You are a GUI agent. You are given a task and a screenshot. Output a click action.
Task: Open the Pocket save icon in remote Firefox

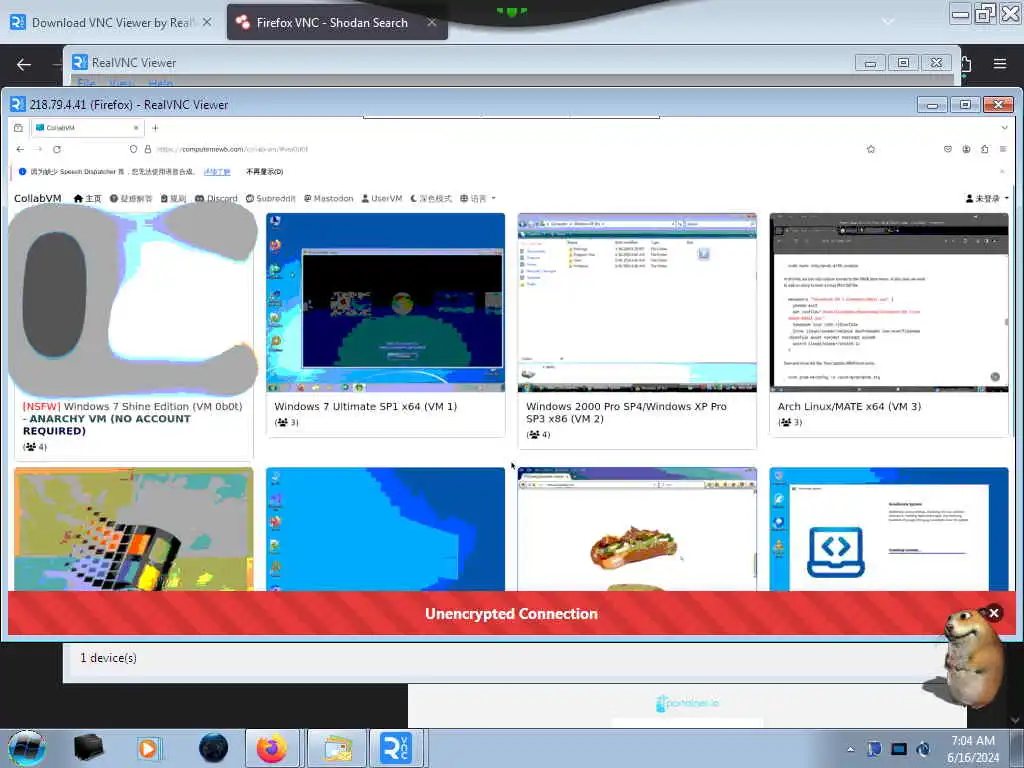coord(948,150)
